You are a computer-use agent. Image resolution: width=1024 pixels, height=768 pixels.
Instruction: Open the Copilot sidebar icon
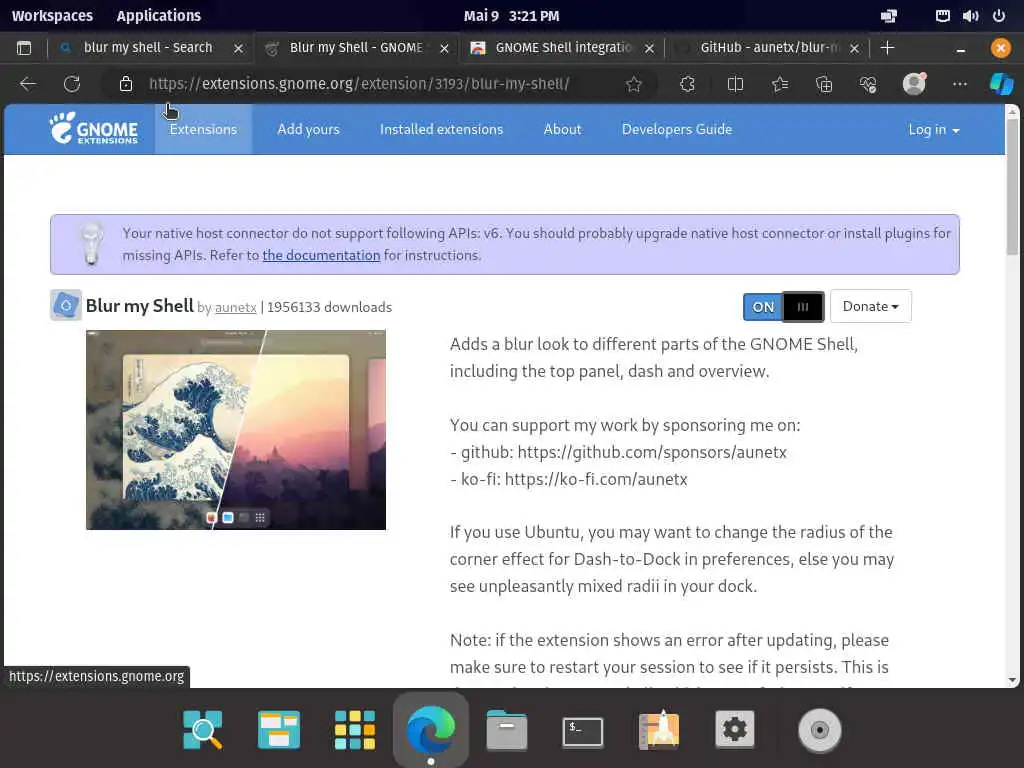pos(1002,84)
